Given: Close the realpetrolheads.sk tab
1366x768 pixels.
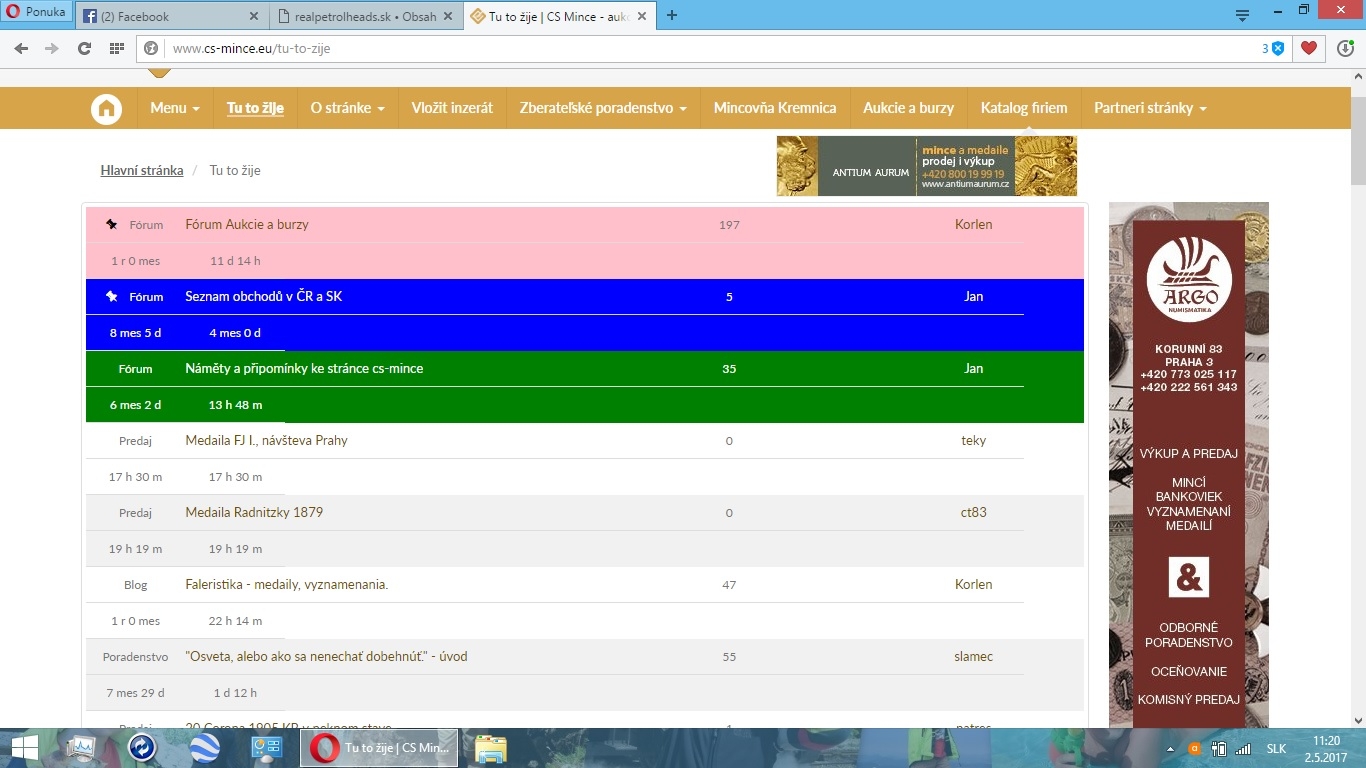Looking at the screenshot, I should coord(448,16).
